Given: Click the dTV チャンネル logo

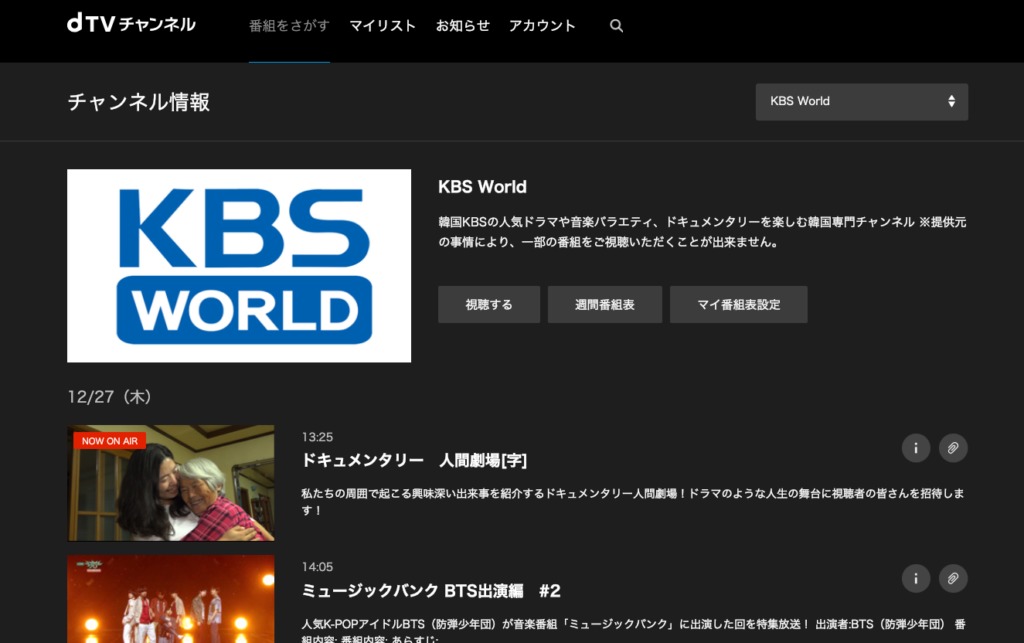Looking at the screenshot, I should [x=131, y=24].
